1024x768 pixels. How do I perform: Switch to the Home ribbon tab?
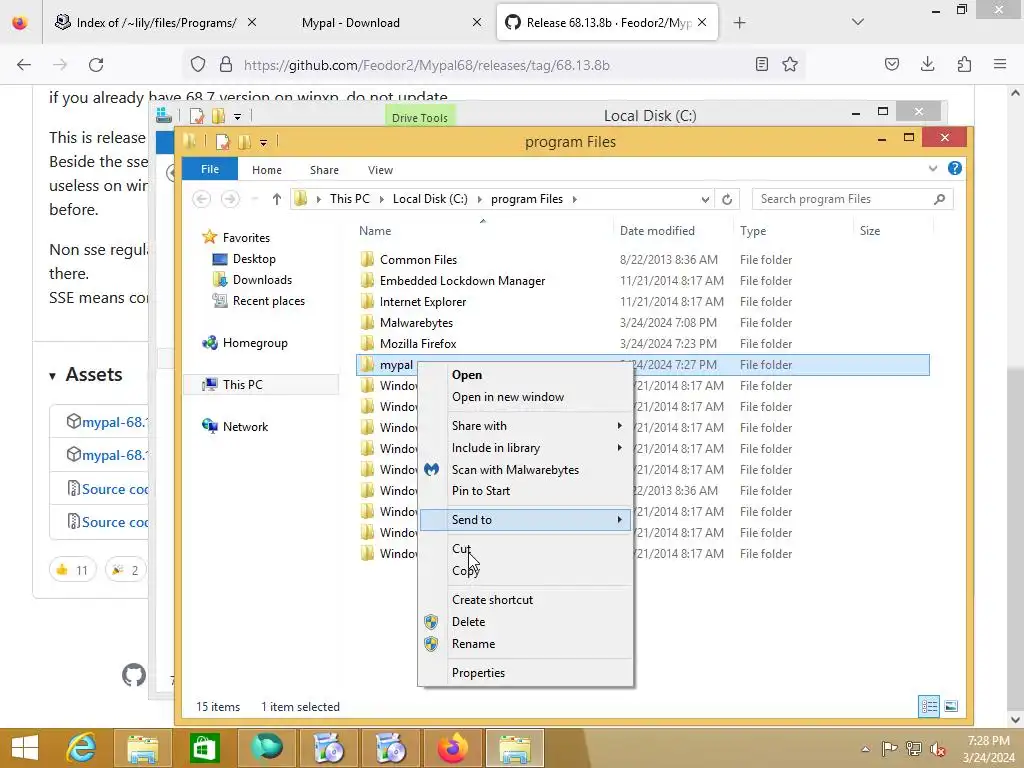tap(267, 170)
